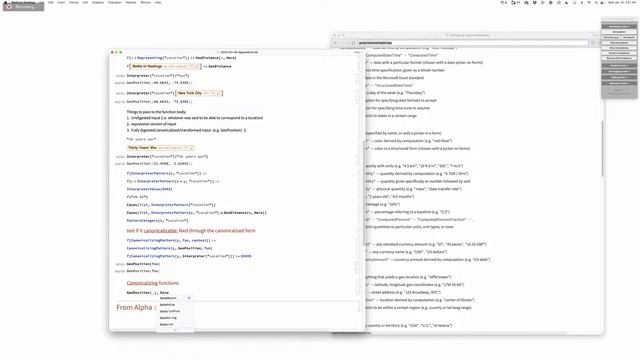Screen dimensions: 640x360
Task: Click the menu bar date and time
Action: pos(622,2)
